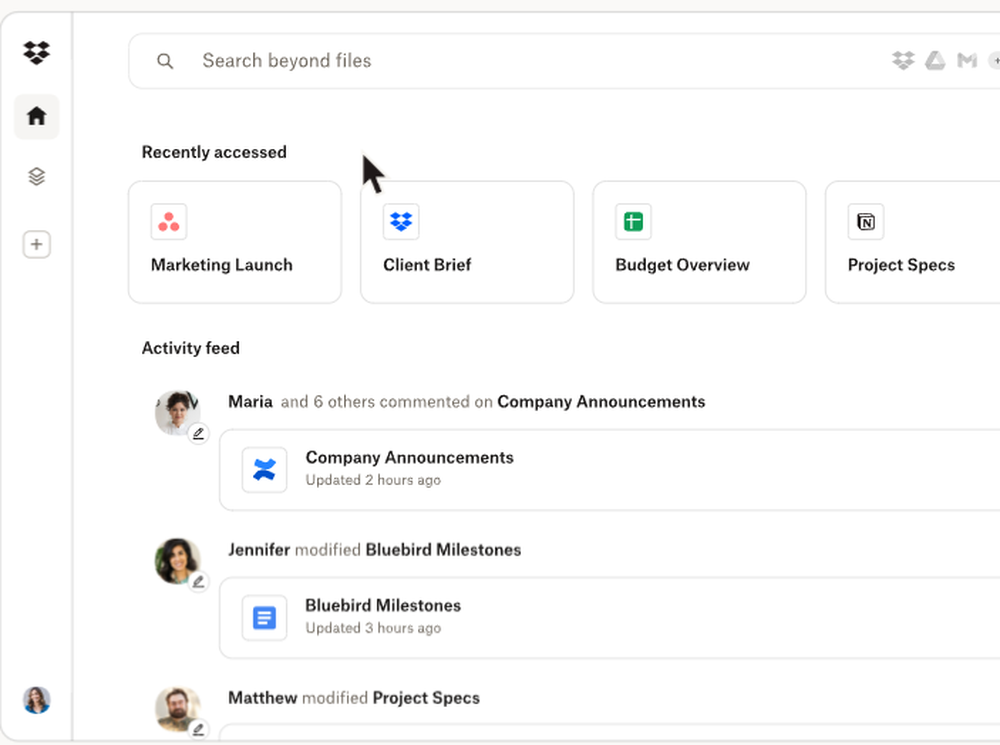1000x745 pixels.
Task: Click the name Maria in feed
Action: [x=251, y=402]
